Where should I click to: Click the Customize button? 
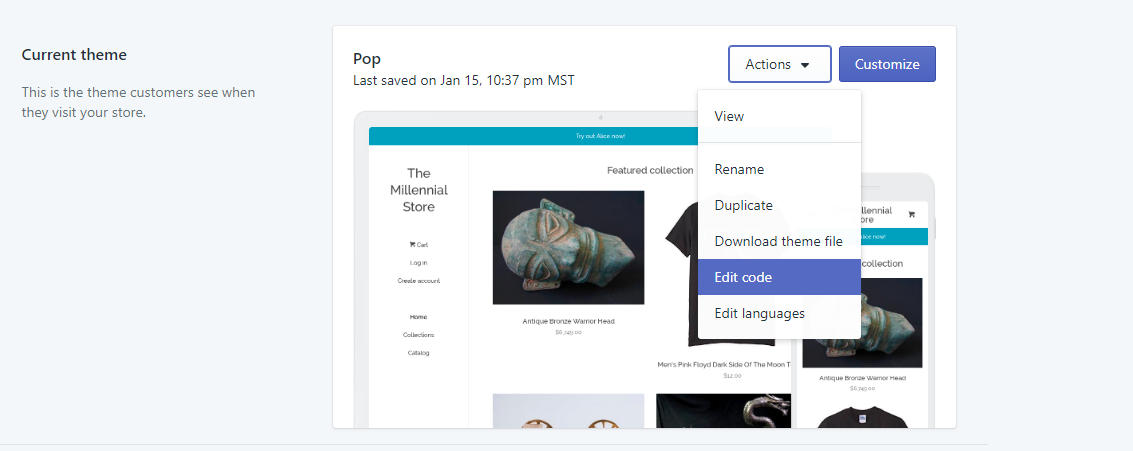(x=887, y=64)
